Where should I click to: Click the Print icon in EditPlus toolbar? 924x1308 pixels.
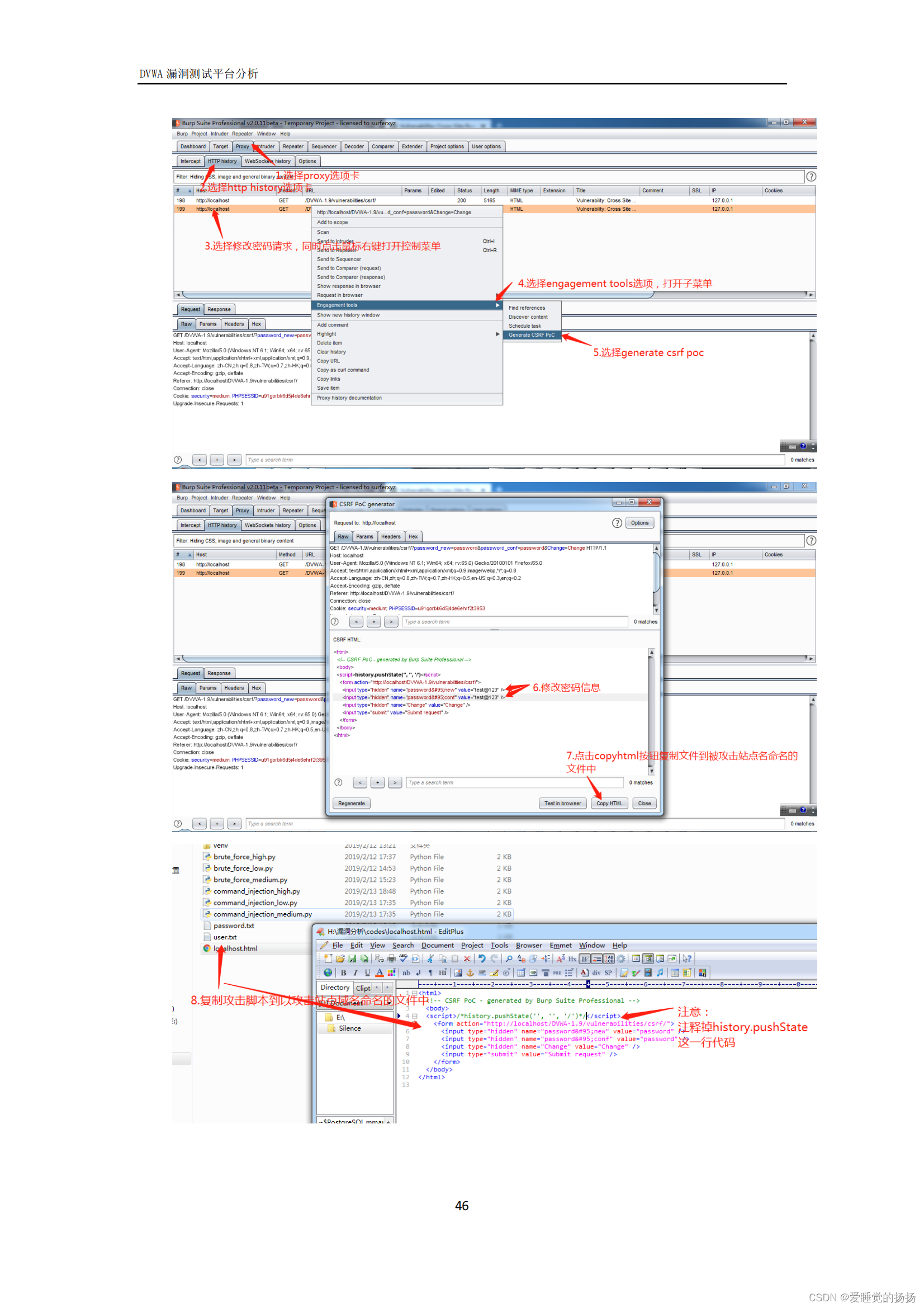tap(392, 959)
